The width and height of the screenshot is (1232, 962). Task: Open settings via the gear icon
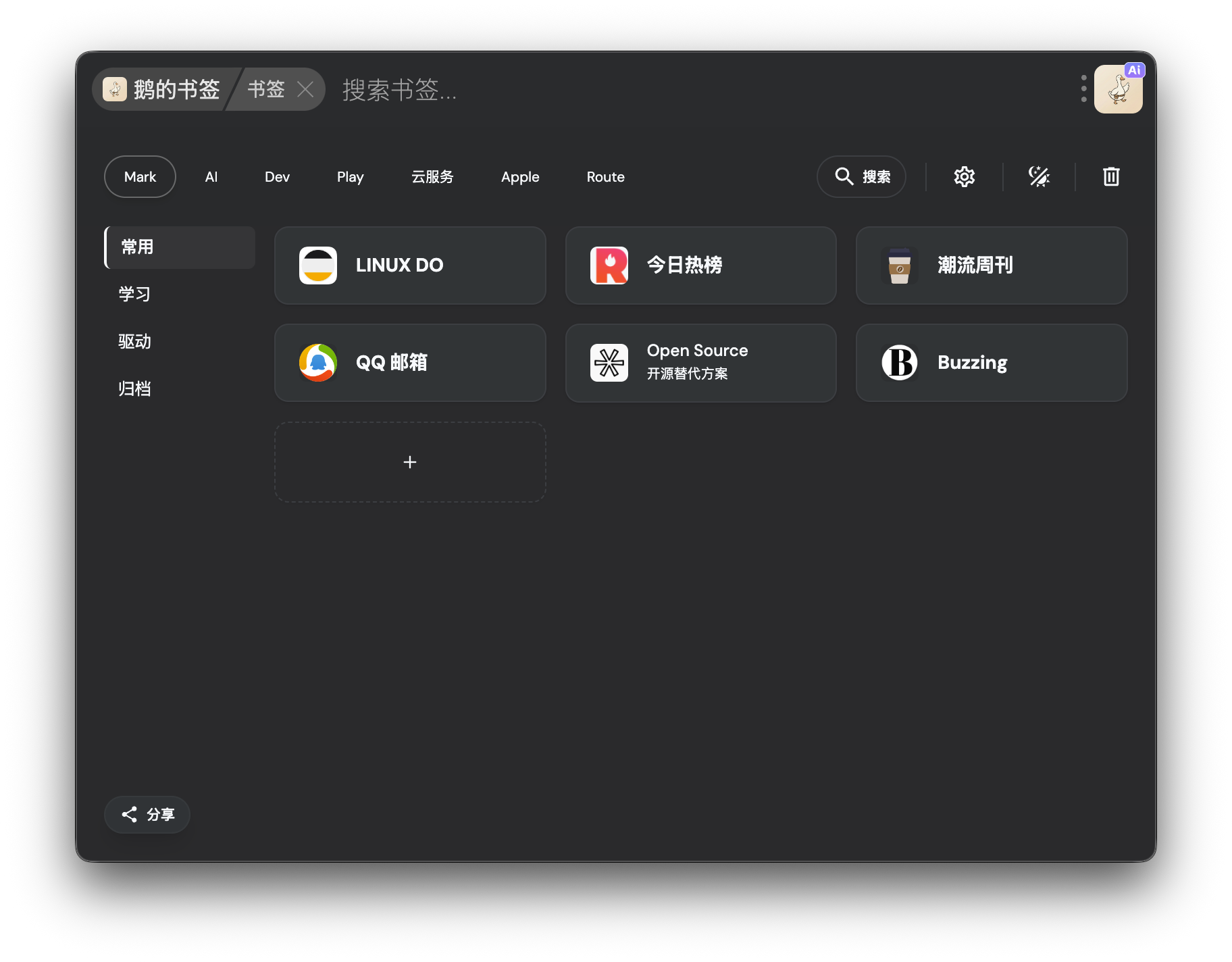(964, 177)
